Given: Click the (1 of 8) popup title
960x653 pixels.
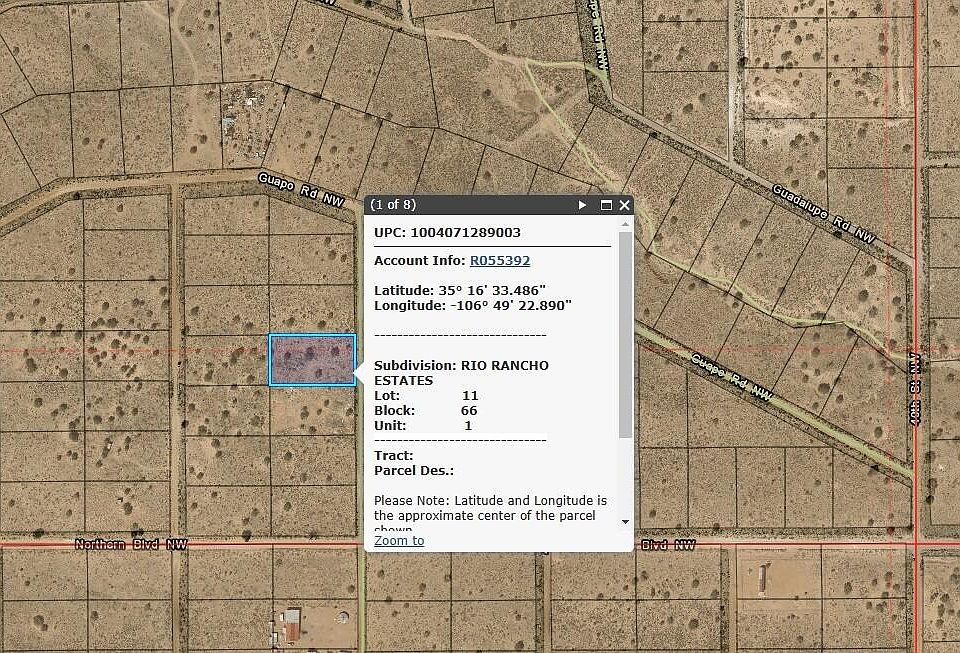Looking at the screenshot, I should pyautogui.click(x=393, y=205).
